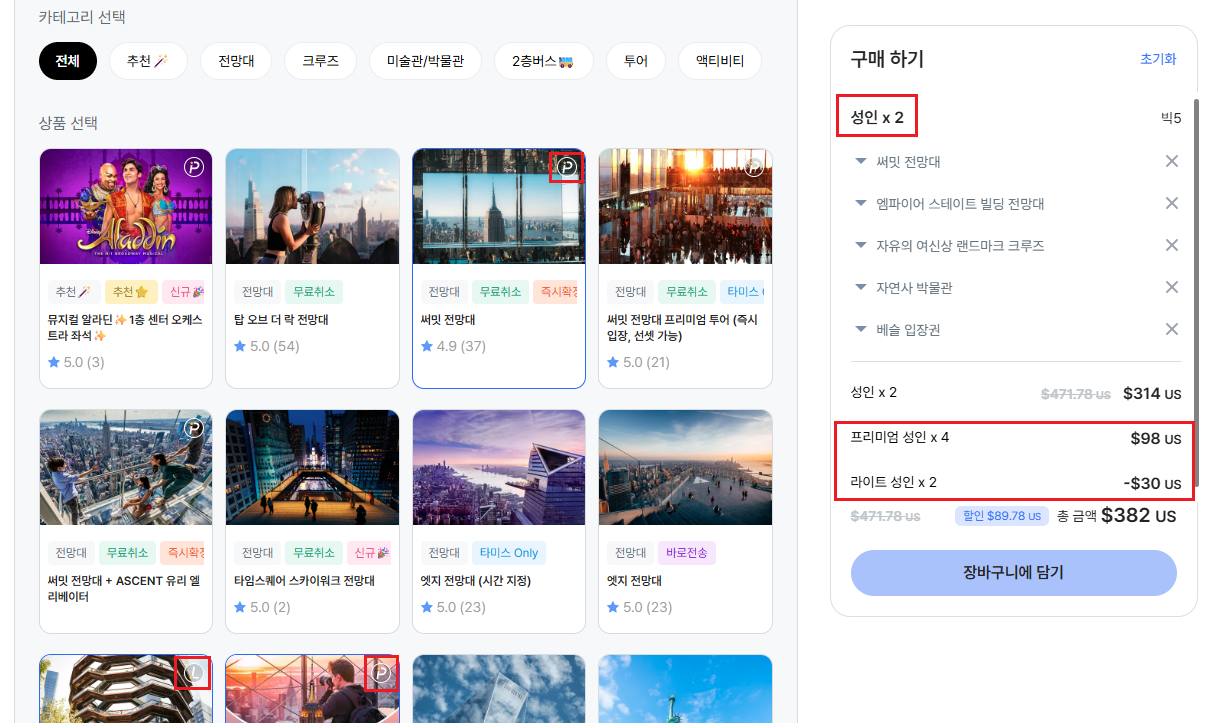The height and width of the screenshot is (723, 1212).
Task: Click the 타이스 Only tag
Action: pyautogui.click(x=509, y=553)
